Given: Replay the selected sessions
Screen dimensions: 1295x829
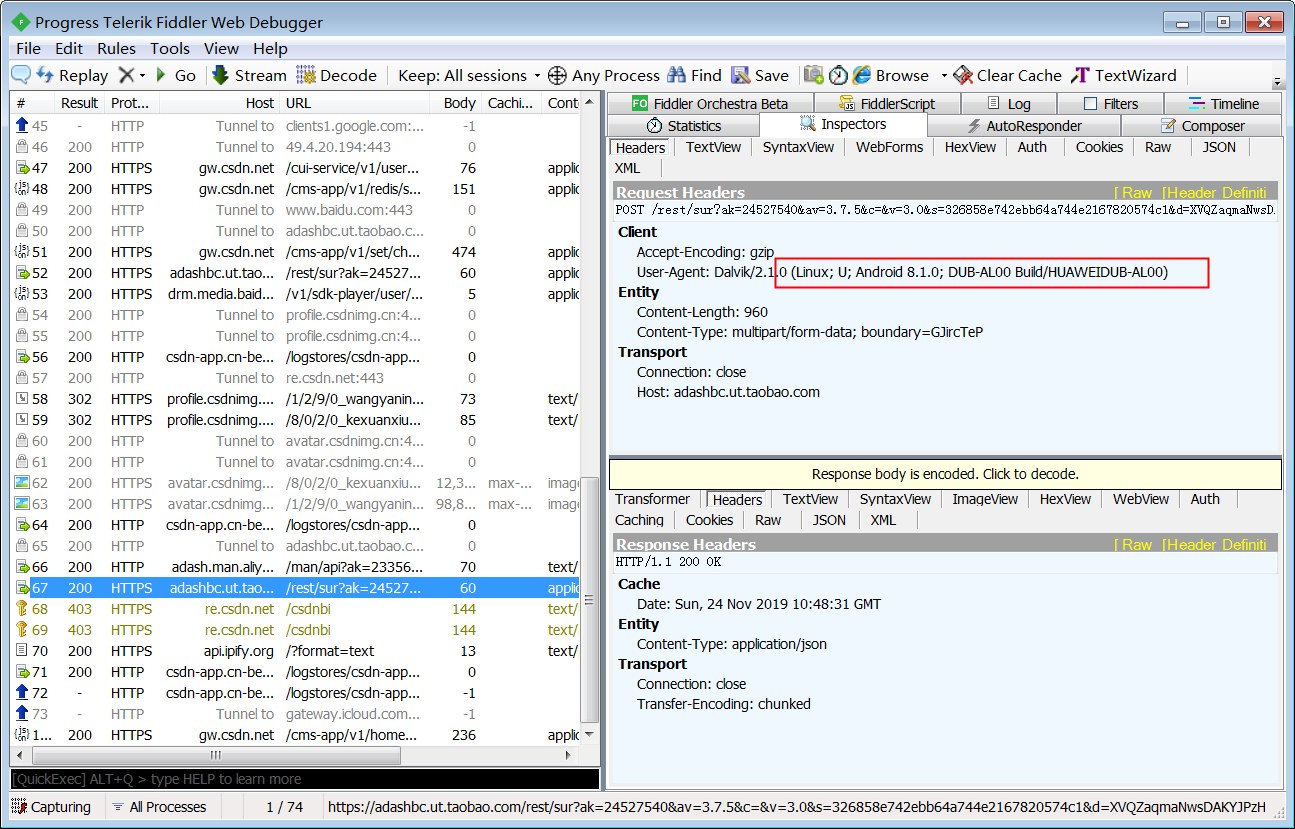Looking at the screenshot, I should point(72,75).
